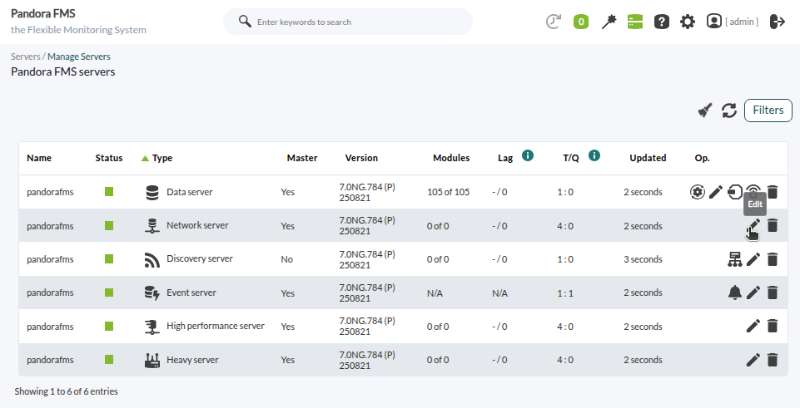Click the '3 seconds' updated cell
The height and width of the screenshot is (408, 800).
coord(643,259)
